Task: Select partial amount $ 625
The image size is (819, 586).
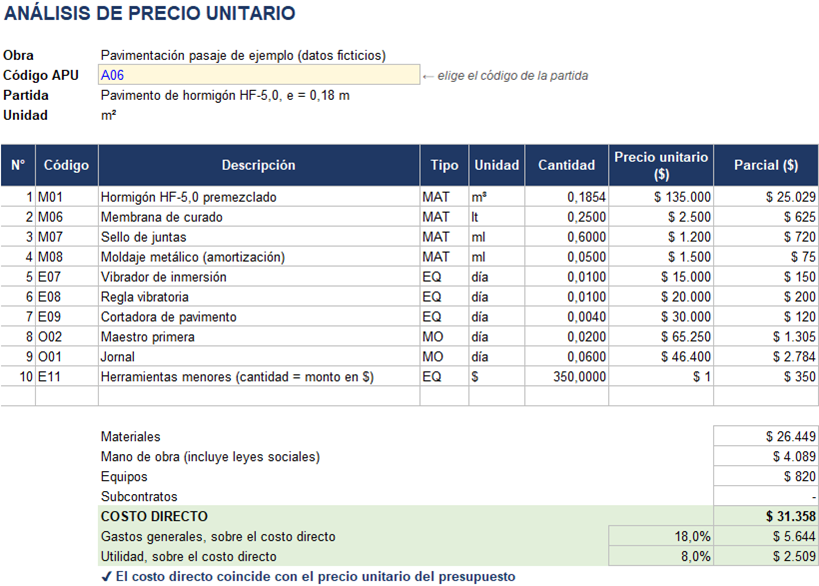Action: coord(766,217)
